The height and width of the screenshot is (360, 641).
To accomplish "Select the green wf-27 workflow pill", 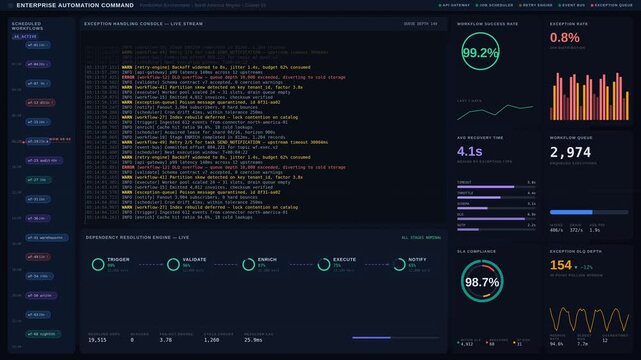I will (38, 180).
